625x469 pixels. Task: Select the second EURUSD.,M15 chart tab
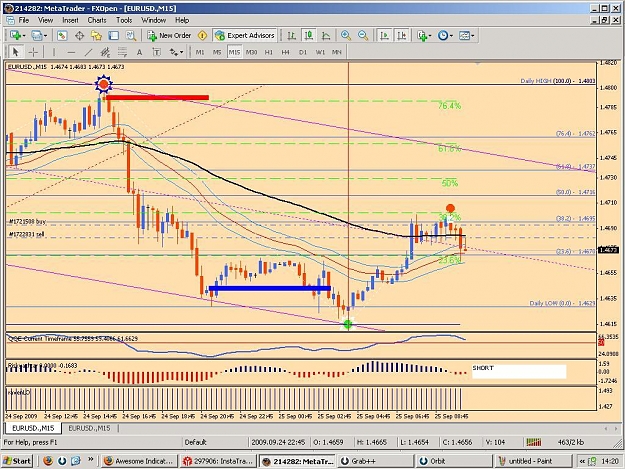pos(89,428)
